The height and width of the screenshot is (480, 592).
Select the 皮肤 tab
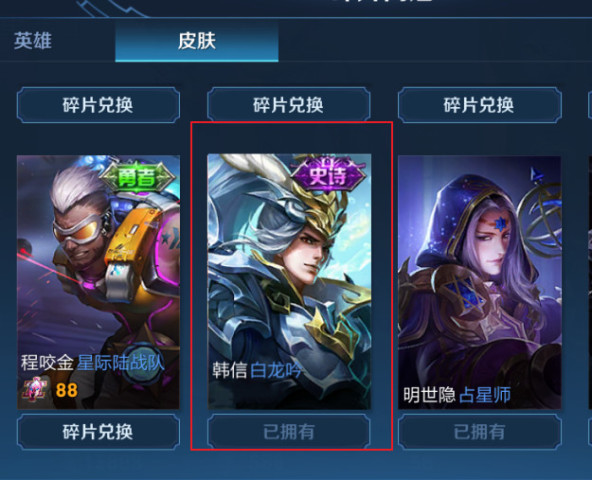pos(197,41)
